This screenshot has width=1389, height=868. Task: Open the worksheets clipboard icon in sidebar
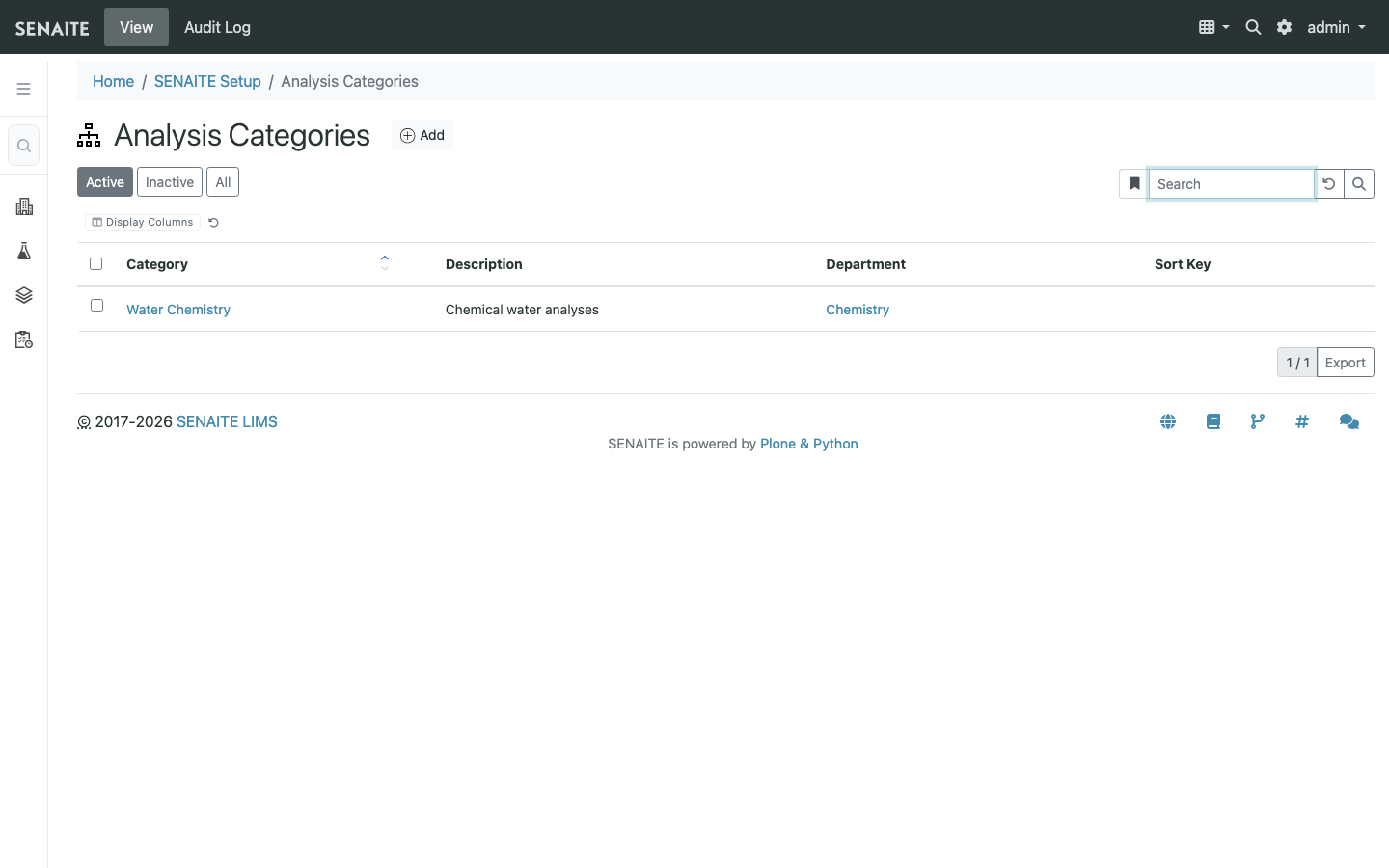(x=24, y=339)
